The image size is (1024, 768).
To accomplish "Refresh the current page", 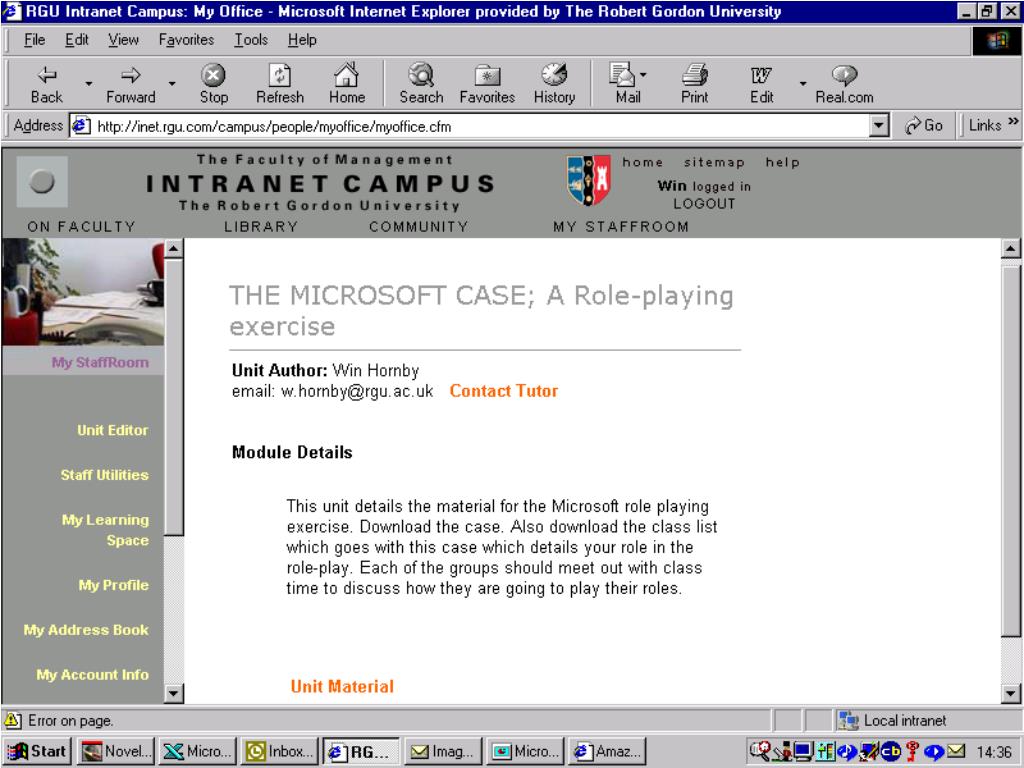I will coord(280,84).
